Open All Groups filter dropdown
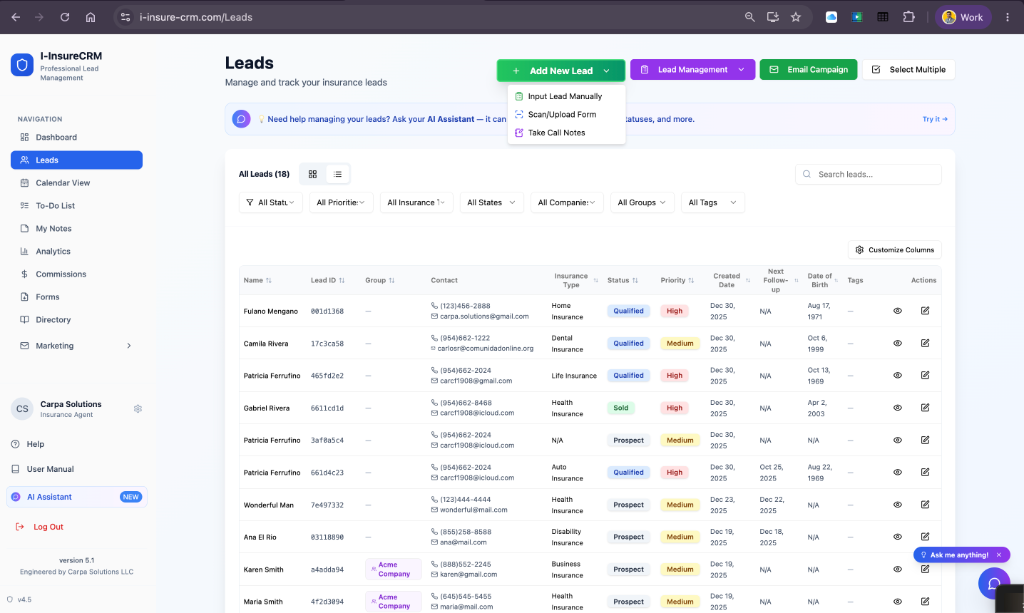 [641, 202]
